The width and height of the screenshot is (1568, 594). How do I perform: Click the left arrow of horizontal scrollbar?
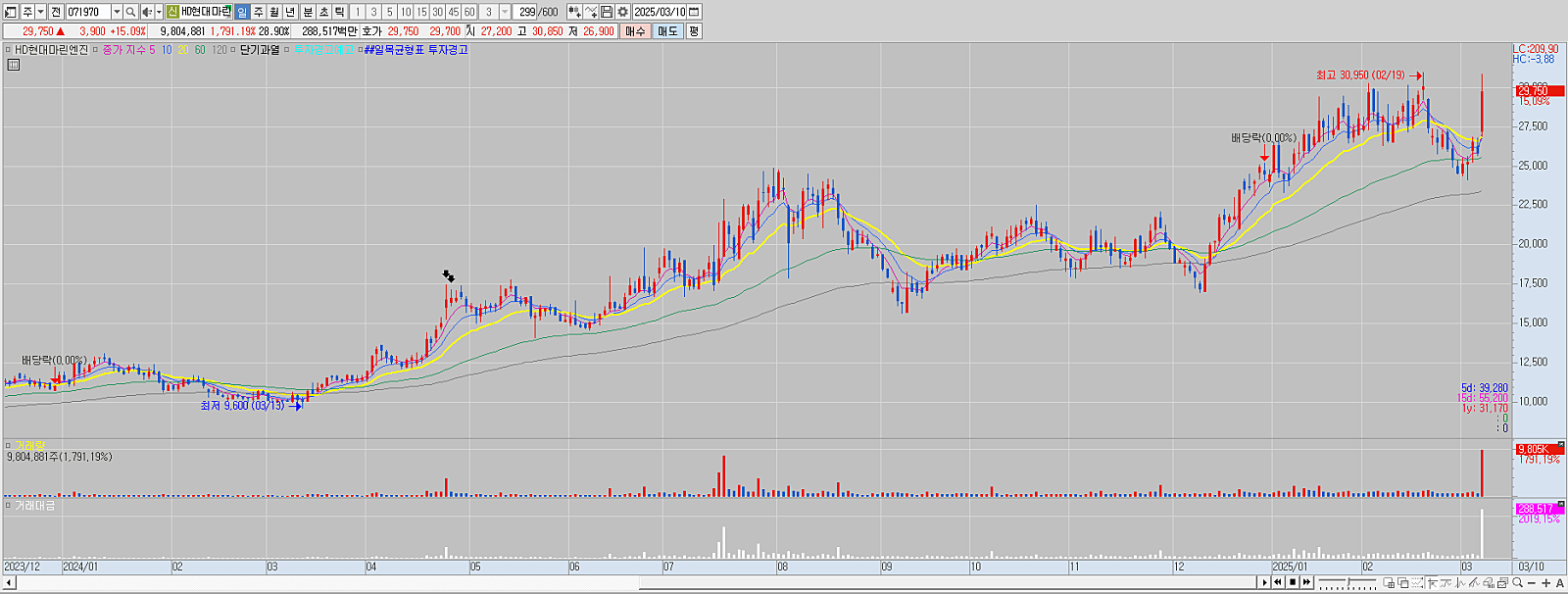[x=10, y=583]
